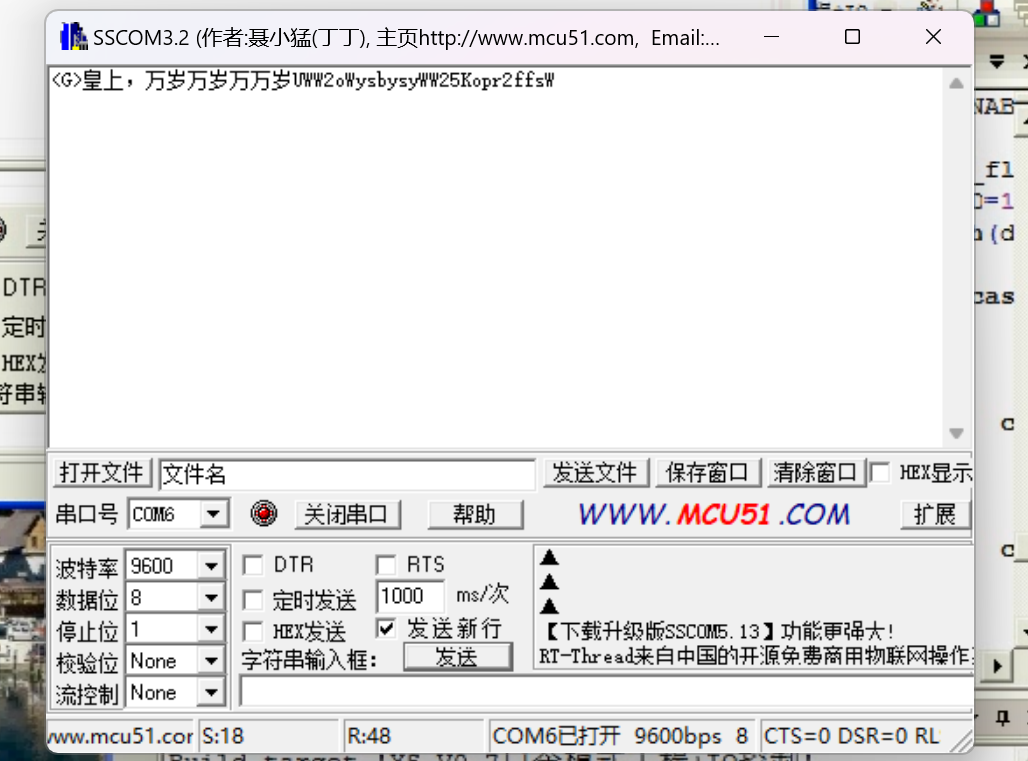Click the 清除窗口 button
This screenshot has width=1028, height=761.
coord(816,473)
